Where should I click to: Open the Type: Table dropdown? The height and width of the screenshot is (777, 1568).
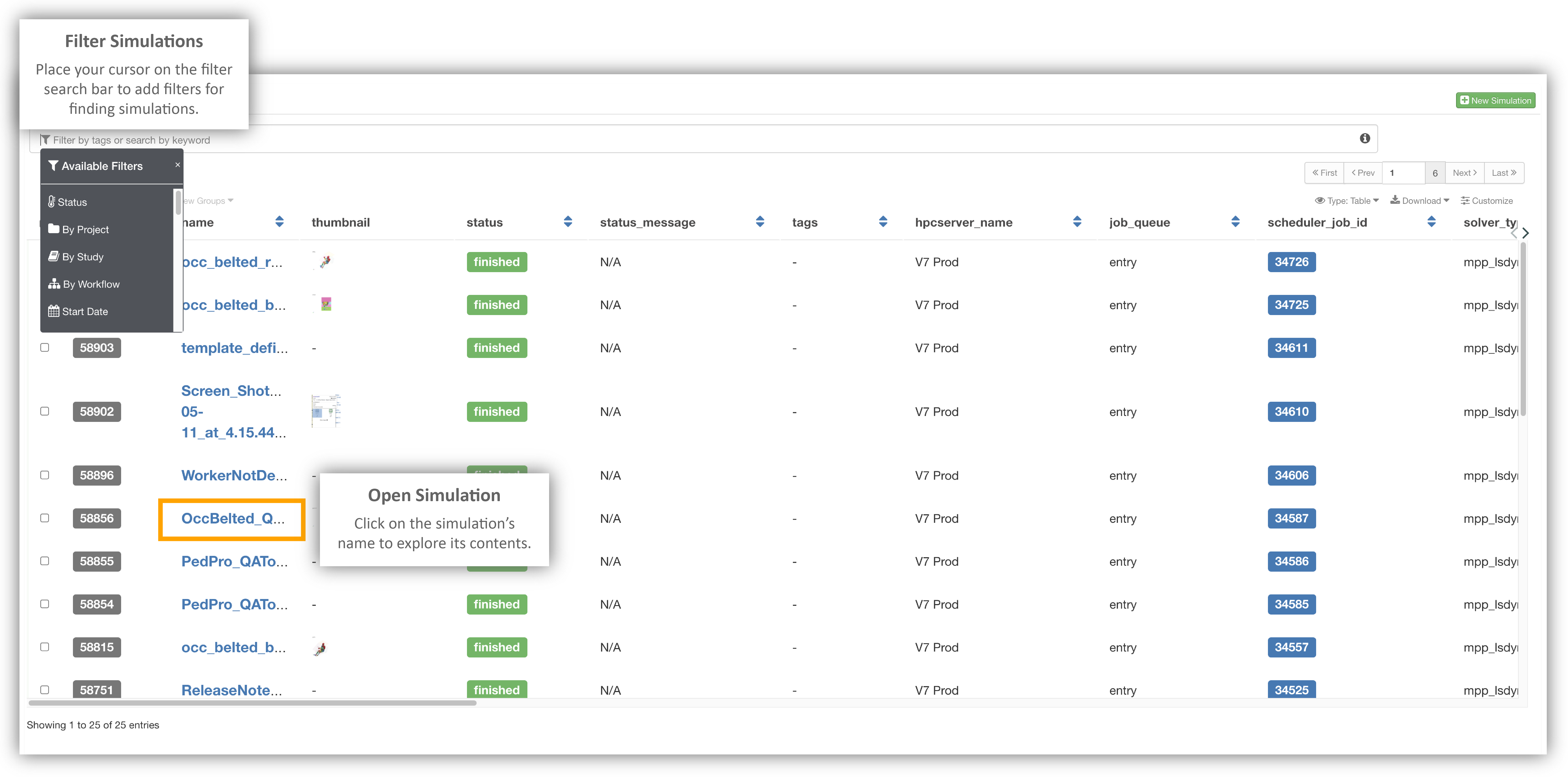point(1347,201)
